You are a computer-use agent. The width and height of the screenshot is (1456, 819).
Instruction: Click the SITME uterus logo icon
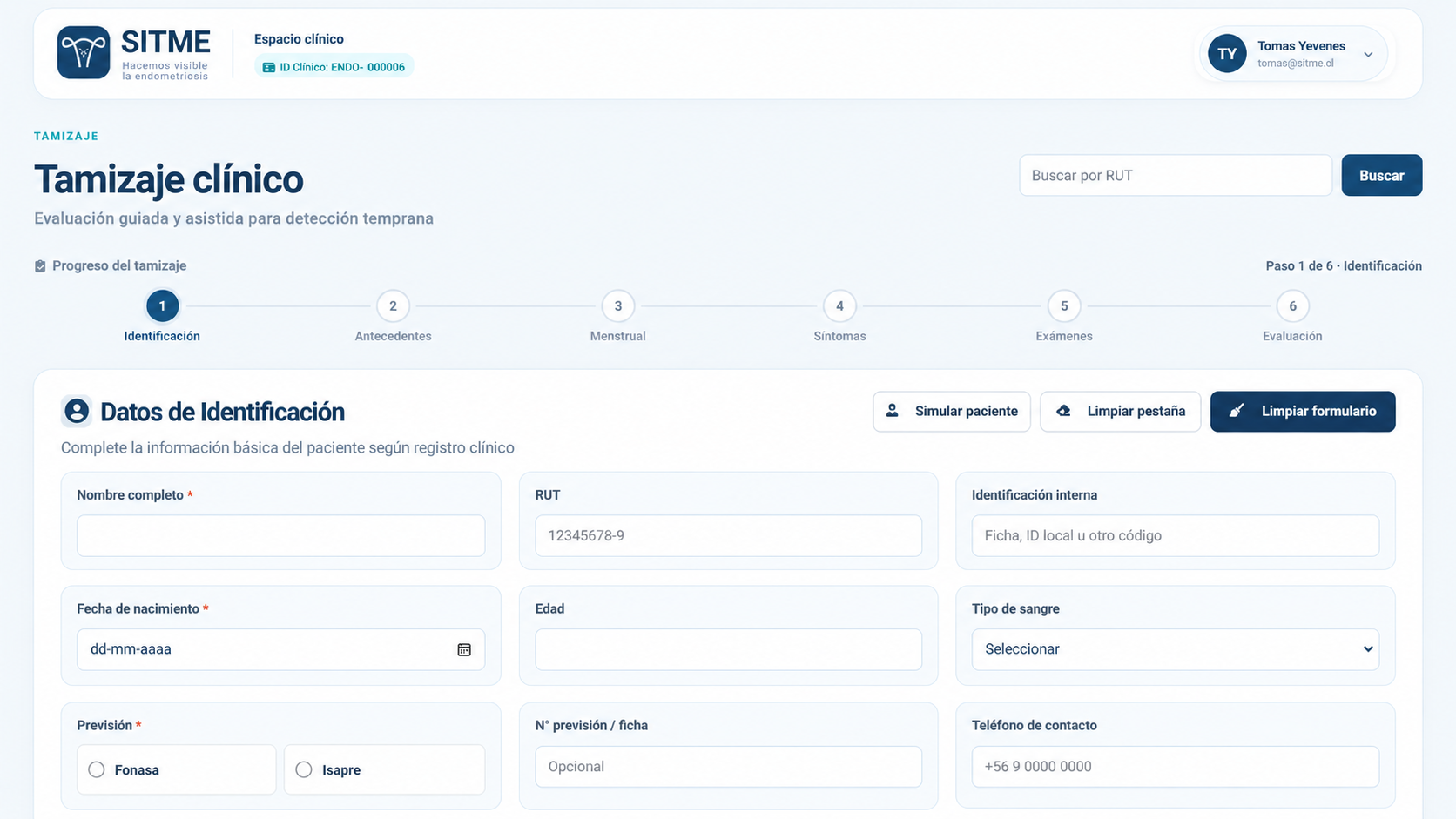(84, 53)
